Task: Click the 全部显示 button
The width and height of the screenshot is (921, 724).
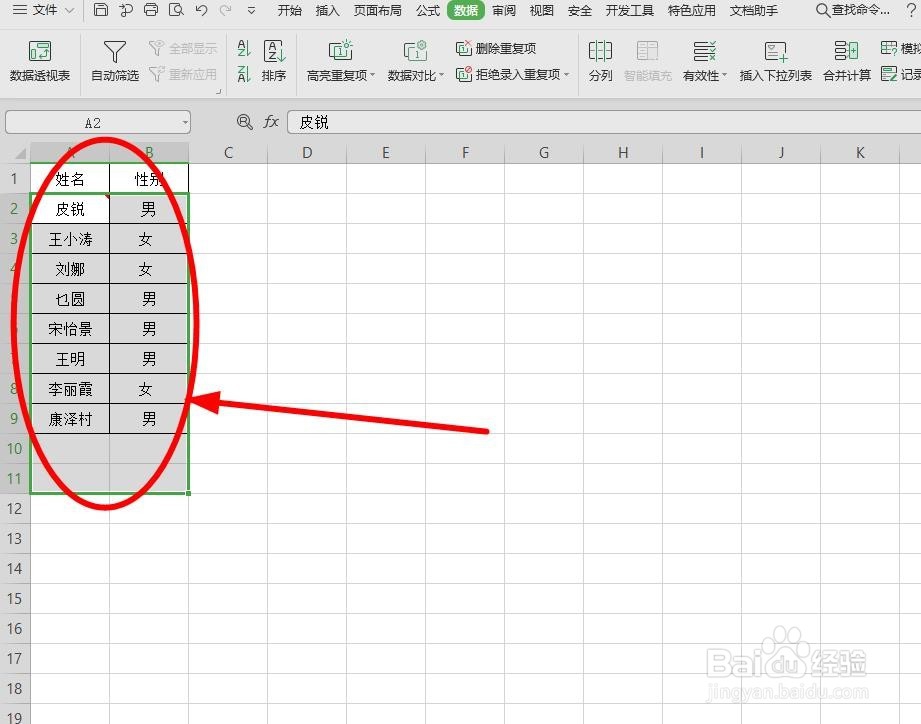Action: (x=183, y=48)
